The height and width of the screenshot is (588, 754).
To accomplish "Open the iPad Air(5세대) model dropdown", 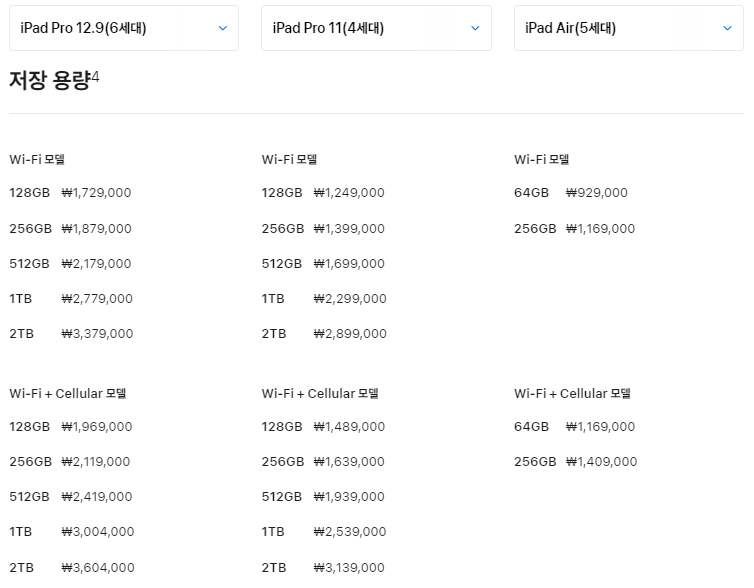I will click(628, 28).
